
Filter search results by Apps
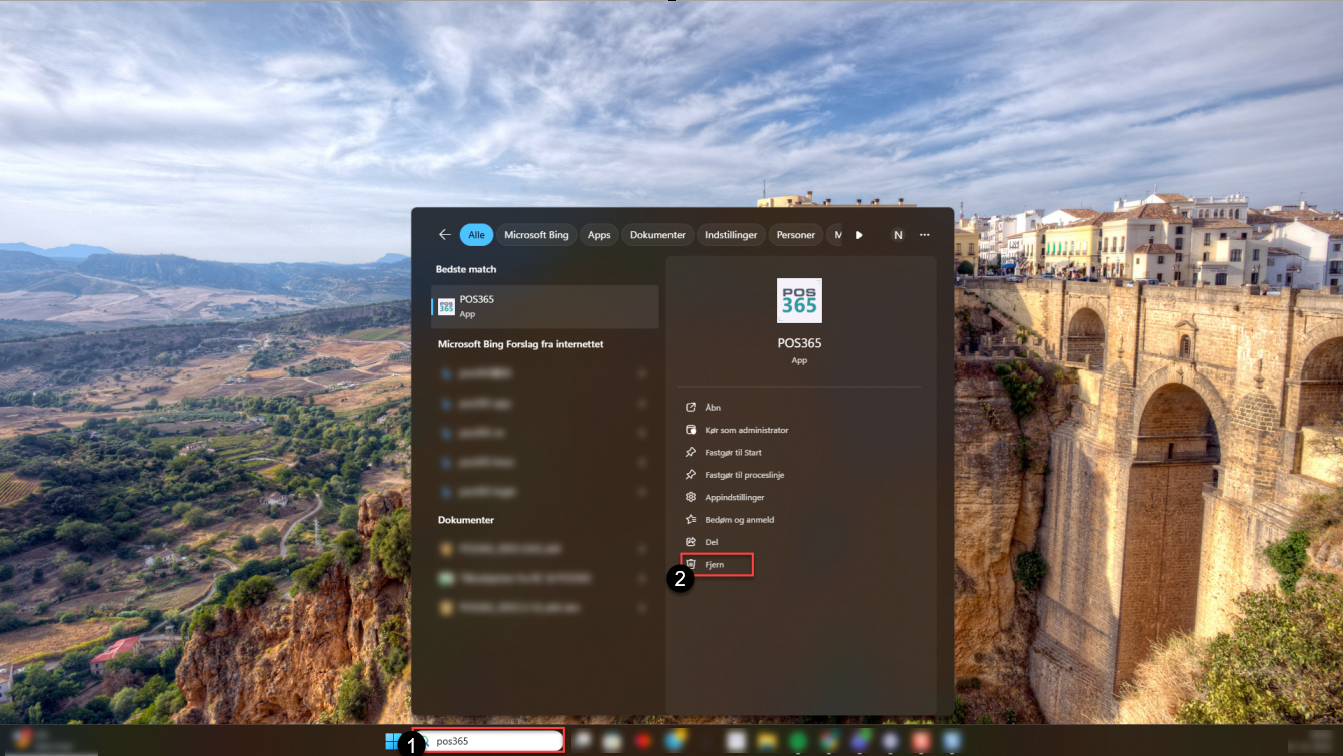599,235
